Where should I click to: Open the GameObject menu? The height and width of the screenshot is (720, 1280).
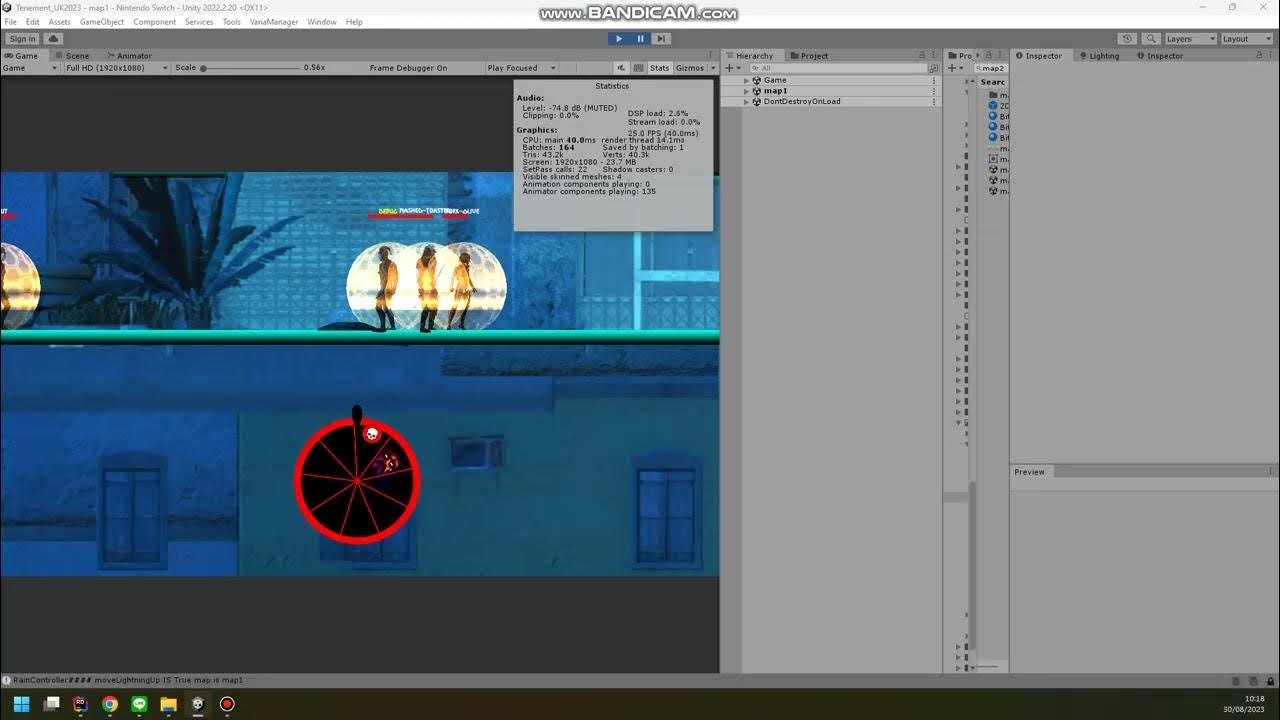pos(101,22)
